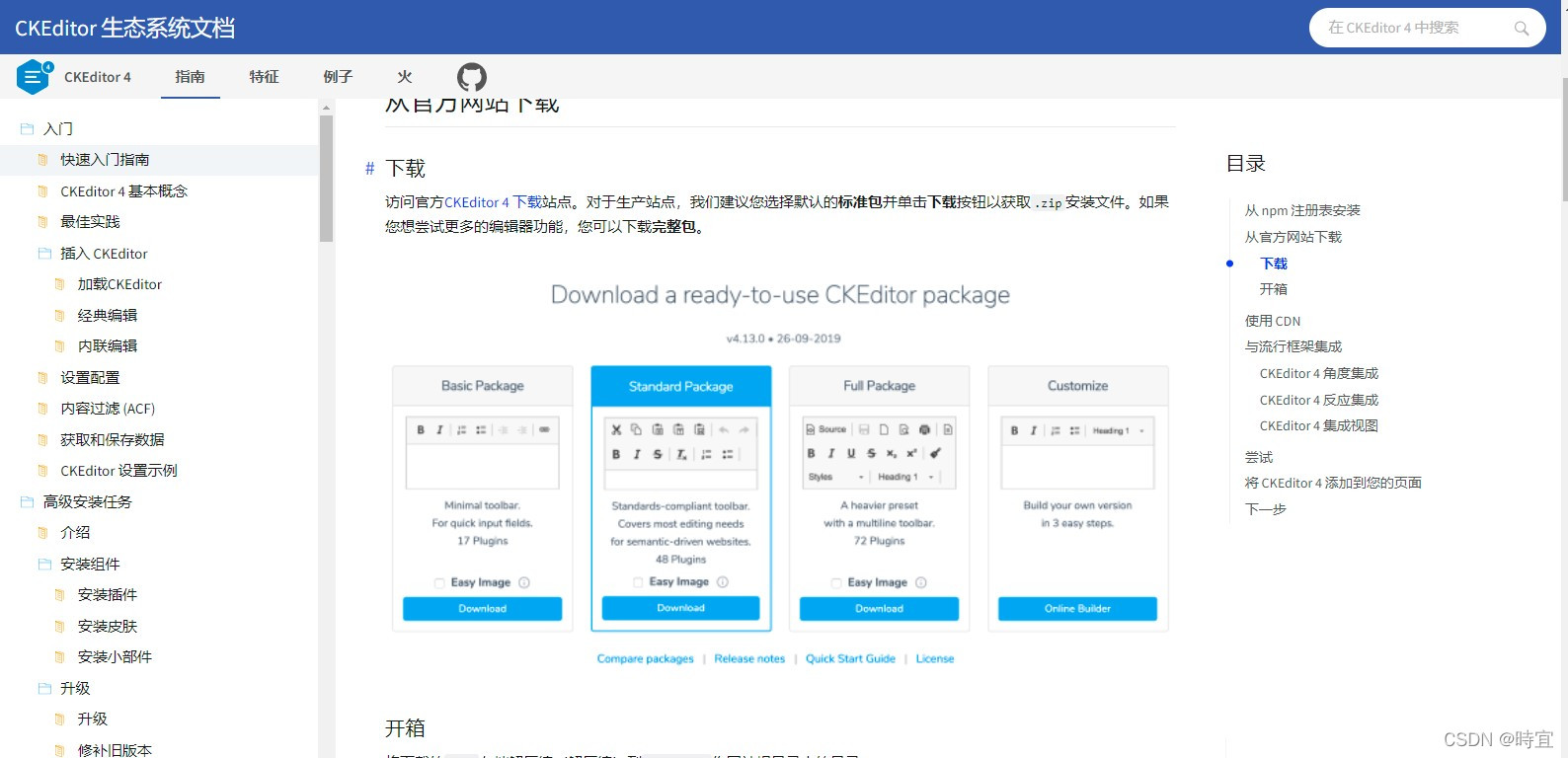Click strikethrough S icon in Standard Package preview
Viewport: 1568px width, 758px height.
[658, 454]
